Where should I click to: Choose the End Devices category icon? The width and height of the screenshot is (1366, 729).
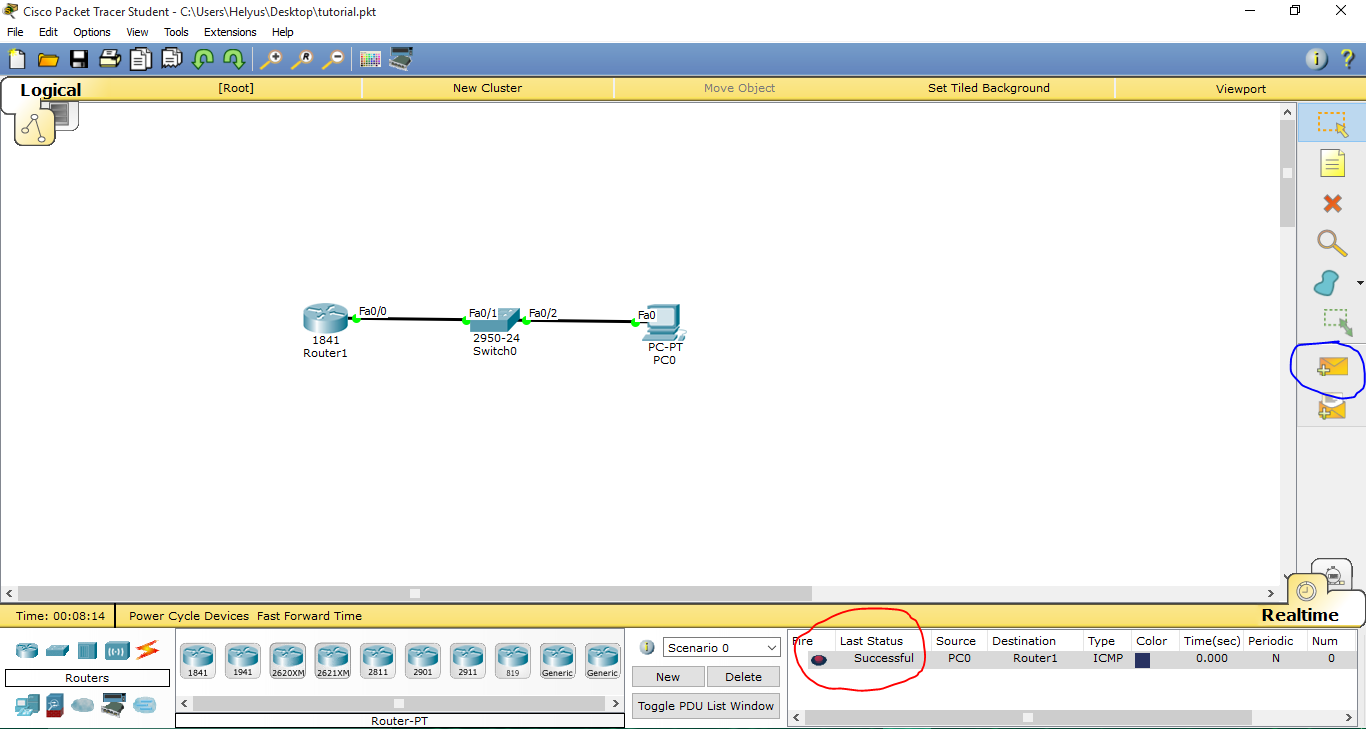27,705
